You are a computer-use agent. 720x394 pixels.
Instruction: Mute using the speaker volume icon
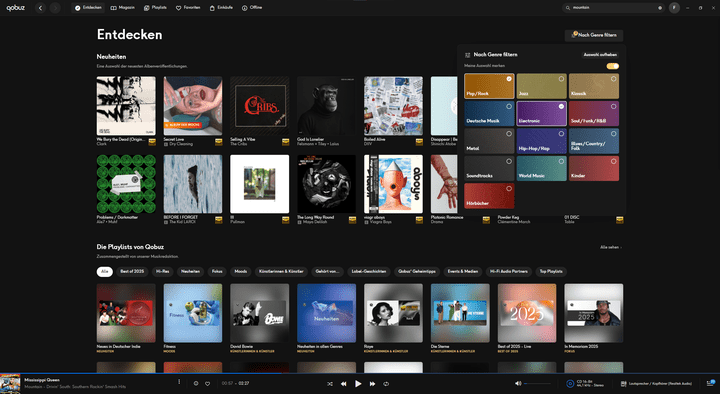[518, 383]
